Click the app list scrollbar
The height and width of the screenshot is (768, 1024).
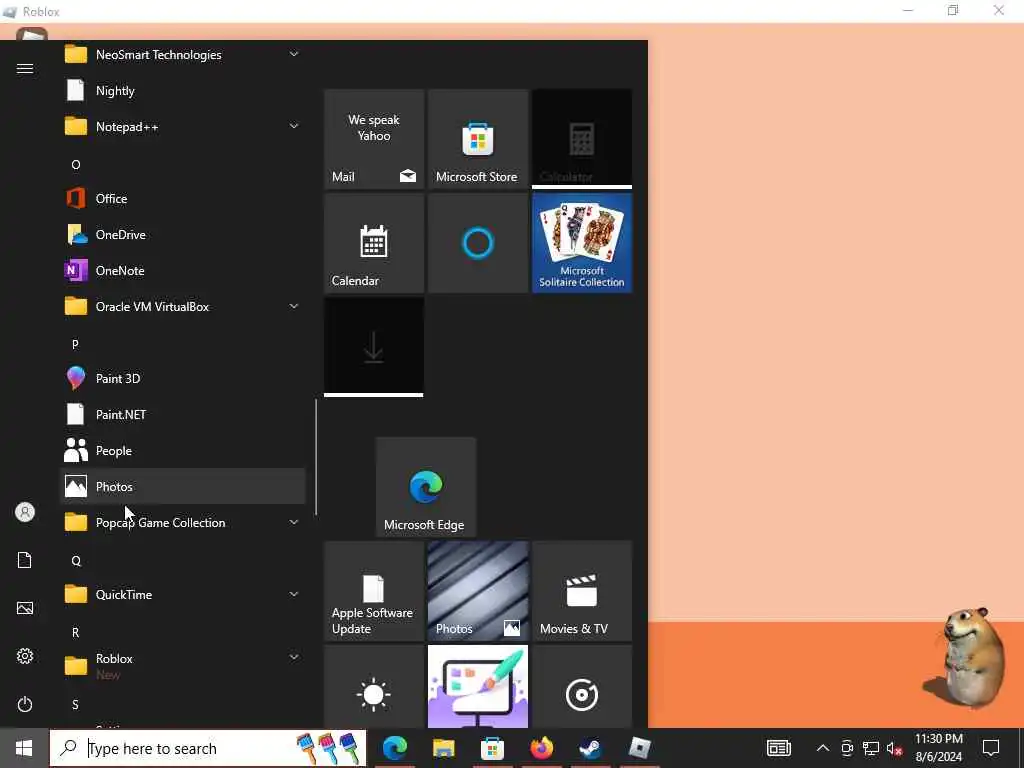(x=316, y=457)
